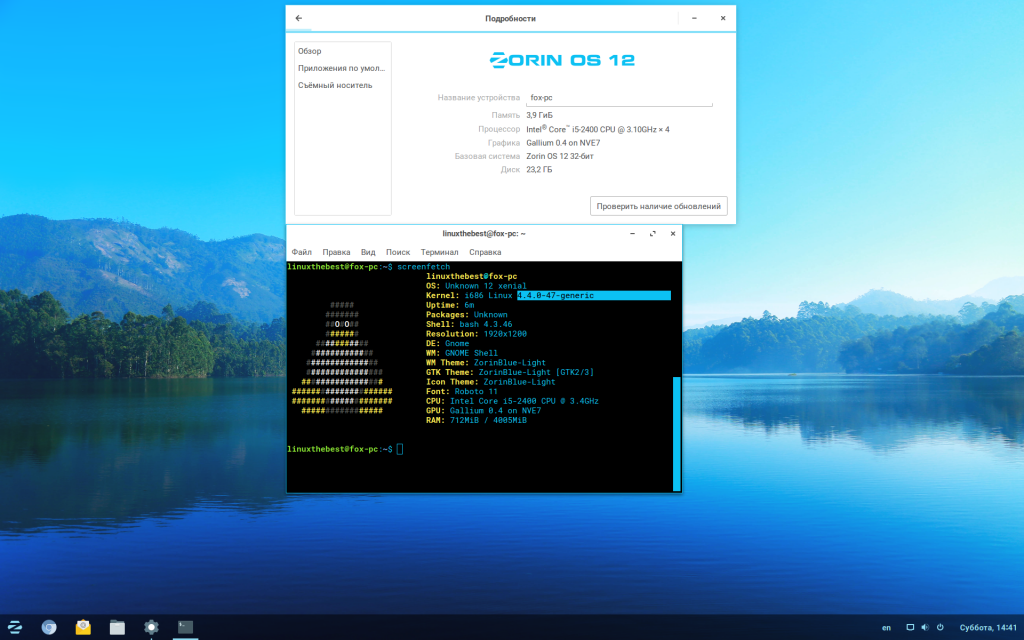Click the 23,2 ГБ disk value
This screenshot has width=1024, height=640.
click(x=539, y=170)
